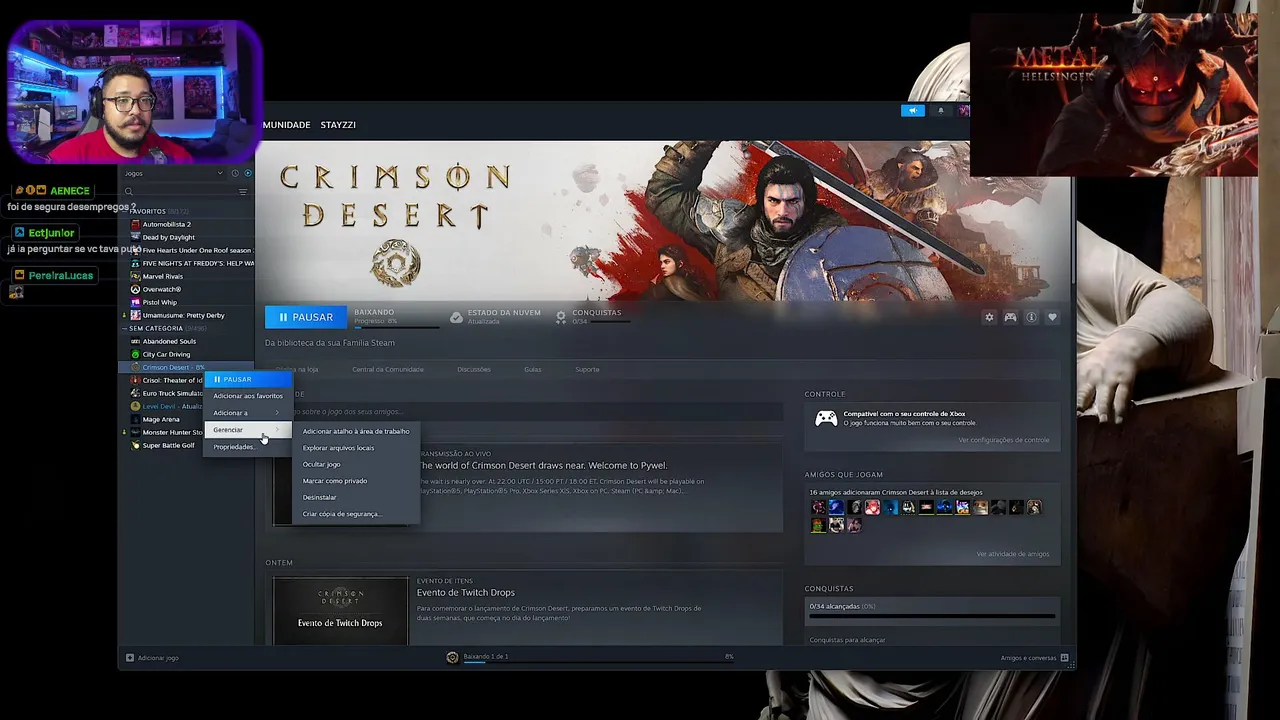The height and width of the screenshot is (720, 1280).
Task: Open the sidebar filter options icon
Action: click(x=242, y=191)
